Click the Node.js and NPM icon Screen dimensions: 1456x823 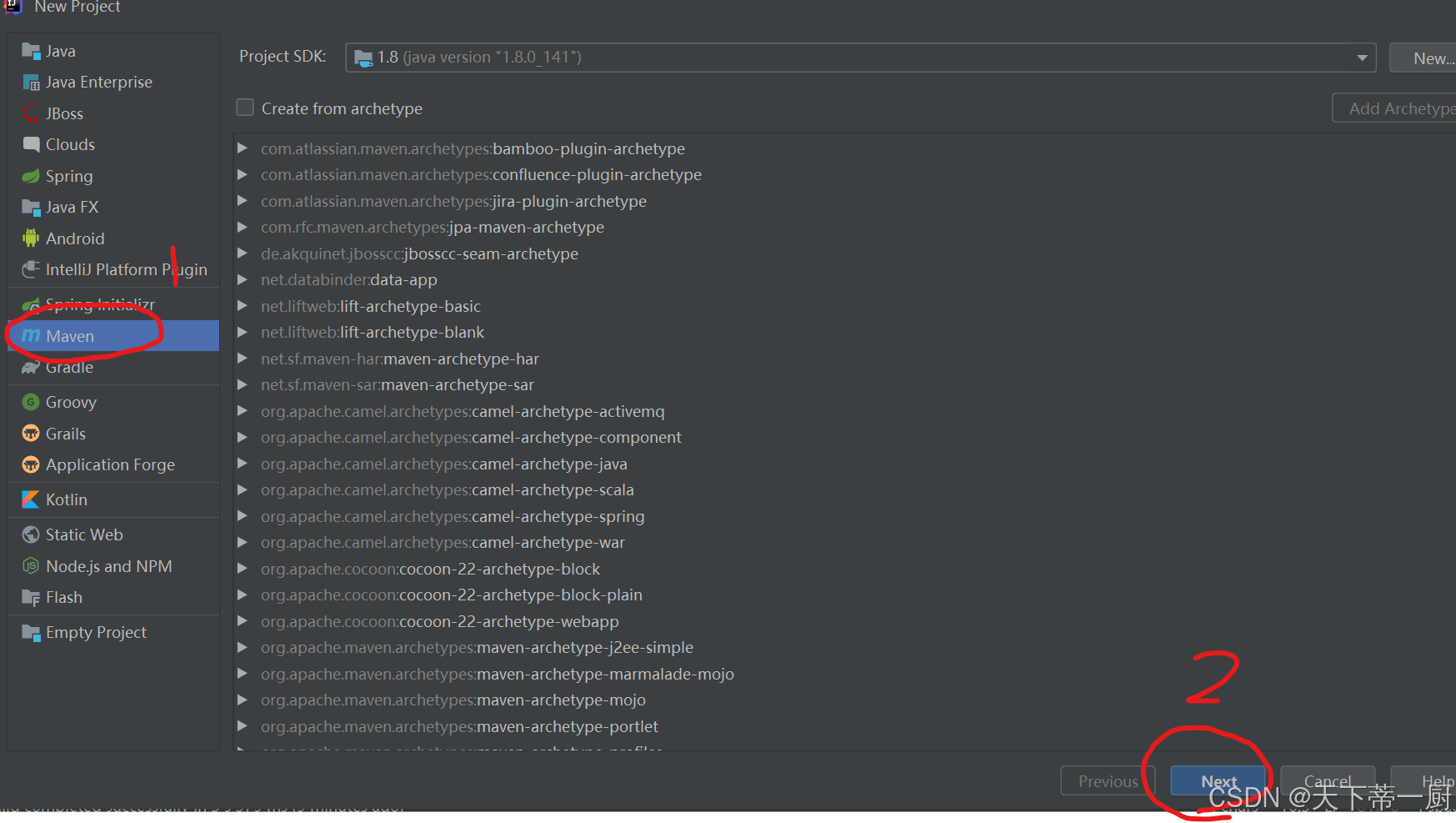click(x=31, y=566)
